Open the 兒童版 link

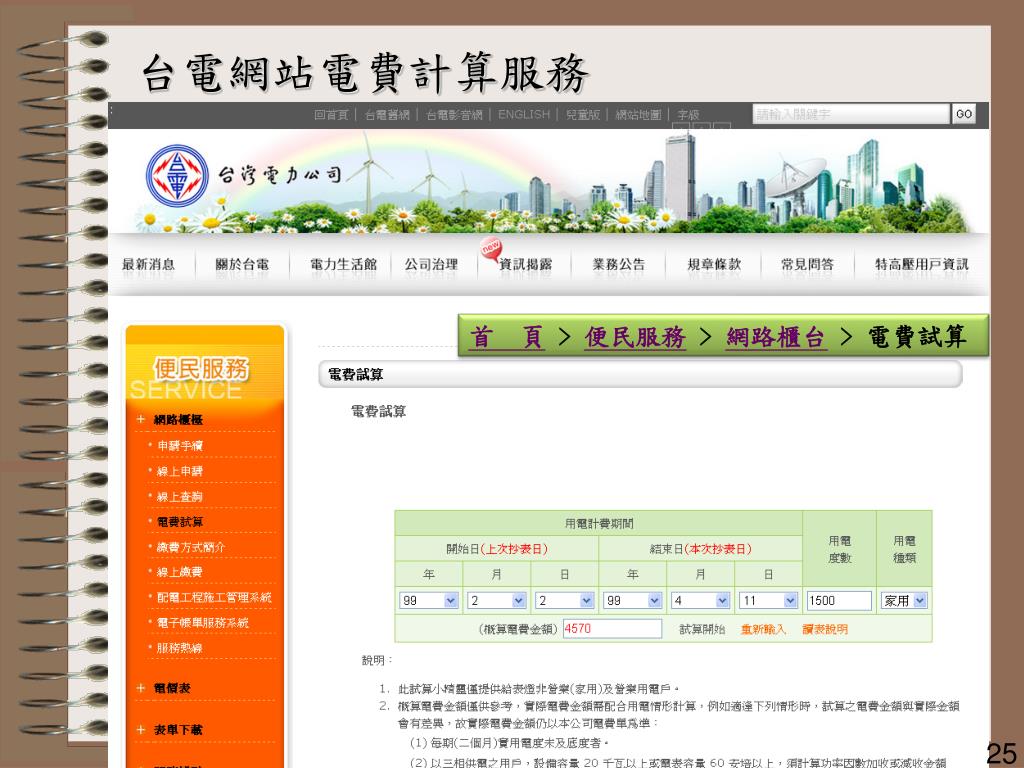click(583, 115)
